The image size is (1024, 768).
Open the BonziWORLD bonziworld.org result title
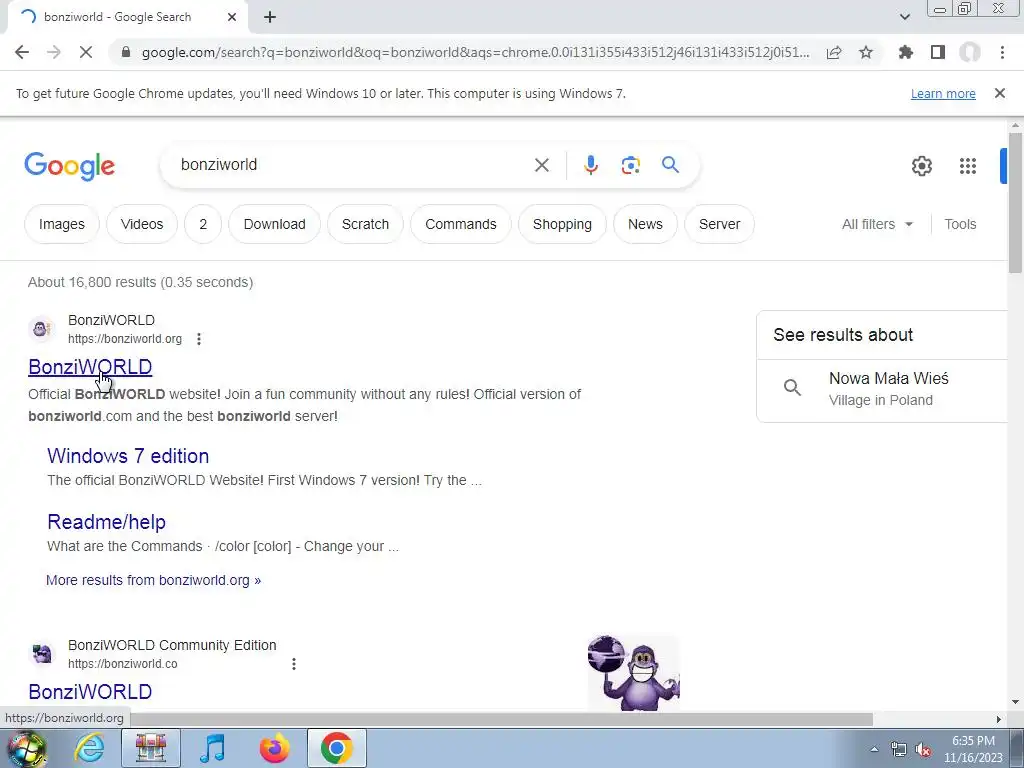tap(90, 367)
